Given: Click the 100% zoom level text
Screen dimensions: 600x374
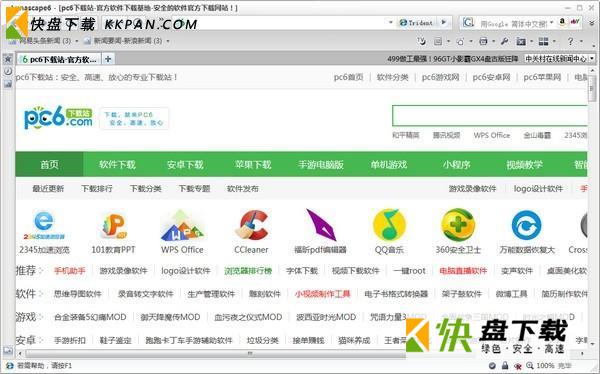Looking at the screenshot, I should [545, 366].
